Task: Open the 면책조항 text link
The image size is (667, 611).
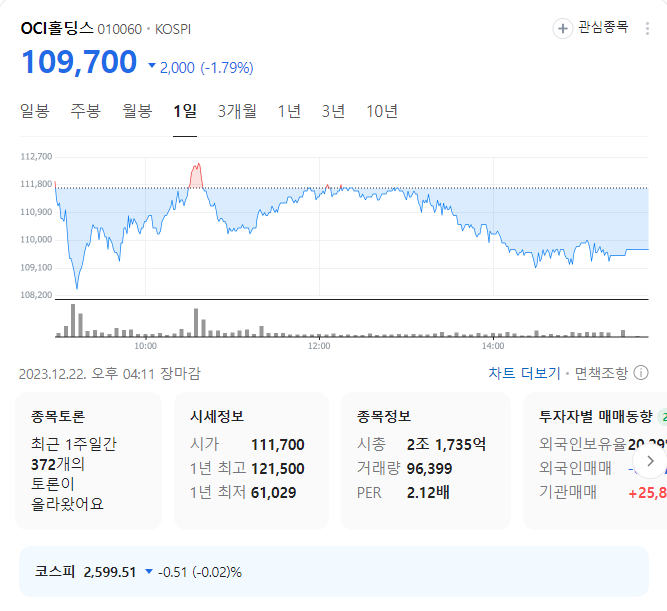Action: tap(601, 373)
